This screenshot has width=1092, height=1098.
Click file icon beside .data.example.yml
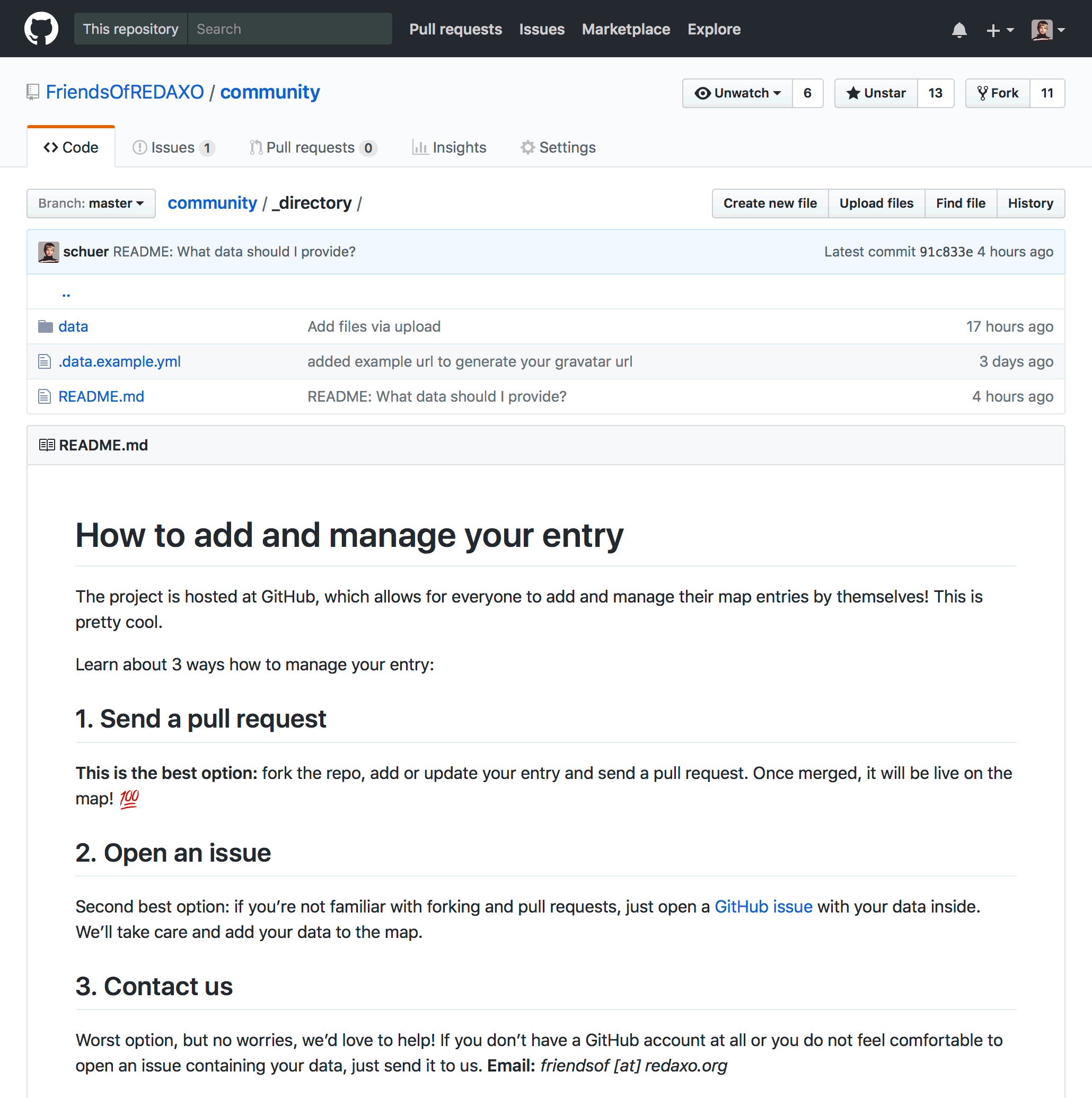(x=45, y=361)
